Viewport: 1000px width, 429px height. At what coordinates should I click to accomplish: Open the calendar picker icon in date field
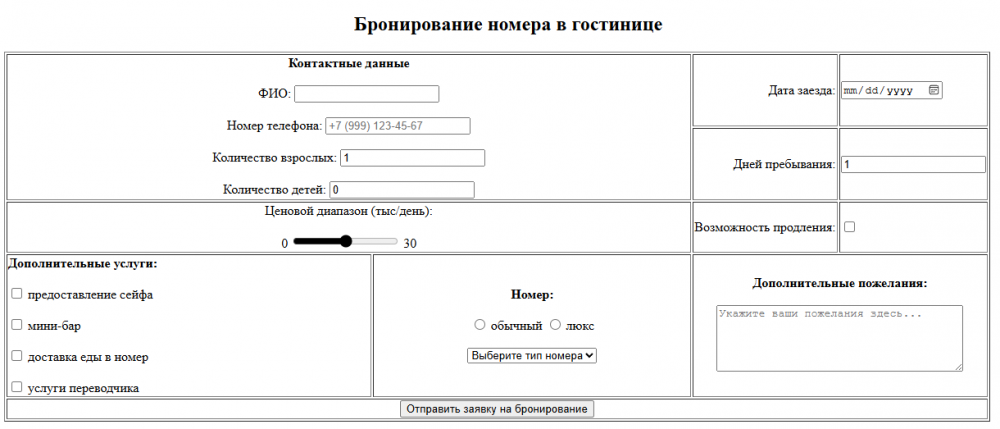click(934, 91)
